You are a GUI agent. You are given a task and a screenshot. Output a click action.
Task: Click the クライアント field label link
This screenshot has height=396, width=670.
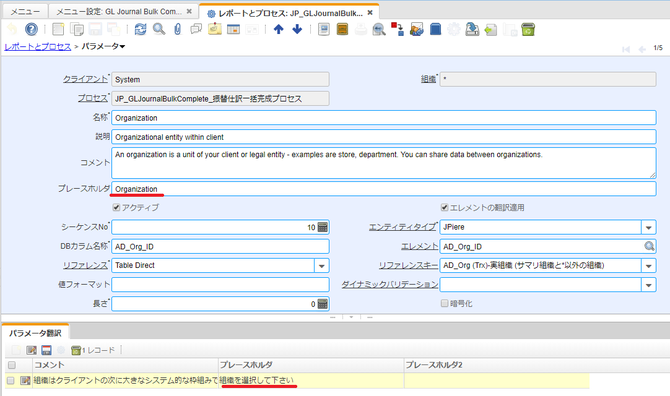[x=85, y=79]
